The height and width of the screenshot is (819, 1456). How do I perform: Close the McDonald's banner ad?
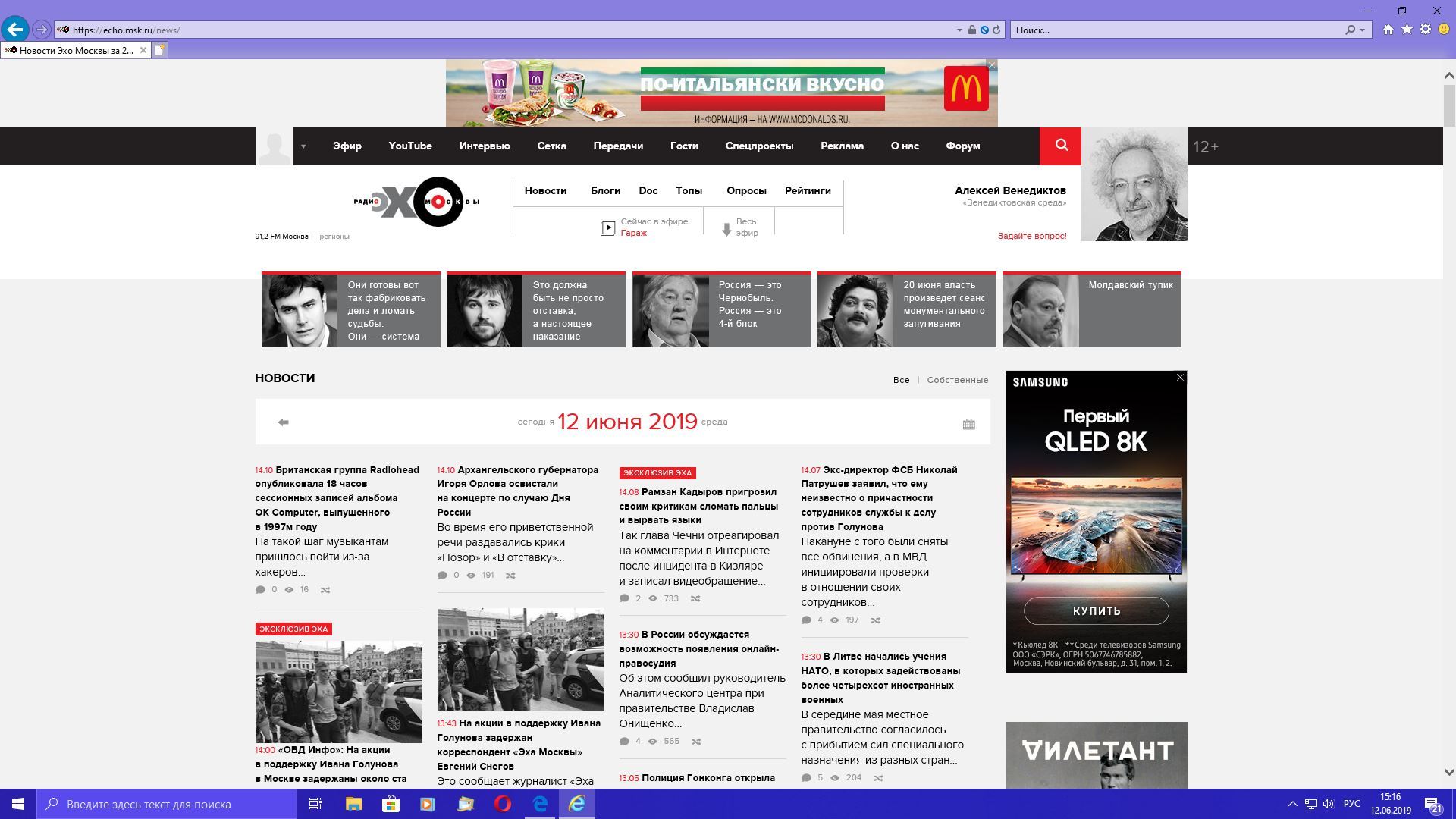pyautogui.click(x=991, y=66)
